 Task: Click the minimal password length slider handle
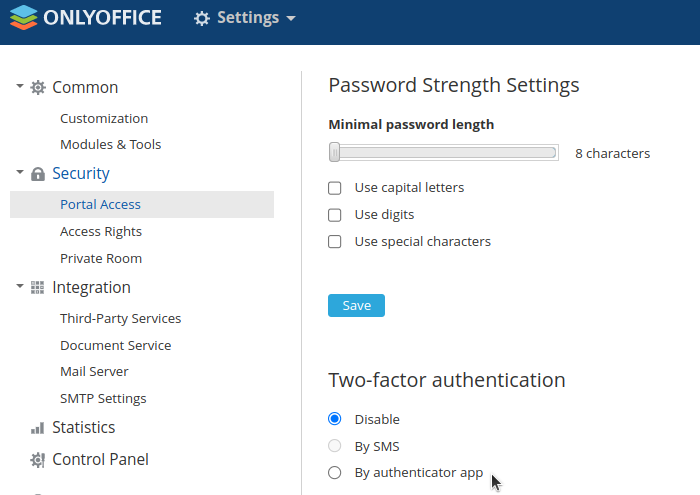pos(334,152)
